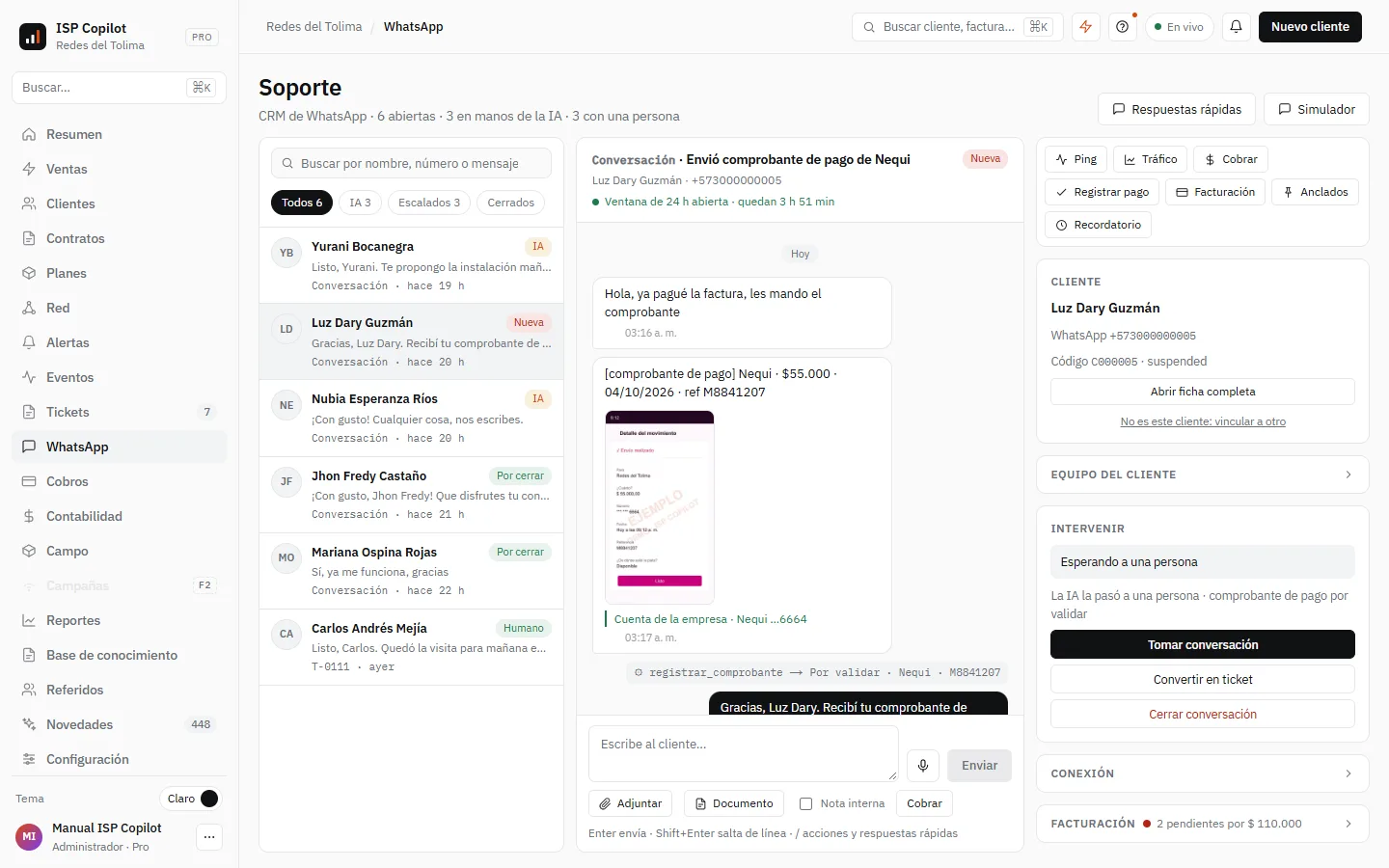Click the Ping quick action
The height and width of the screenshot is (868, 1389).
(x=1076, y=159)
